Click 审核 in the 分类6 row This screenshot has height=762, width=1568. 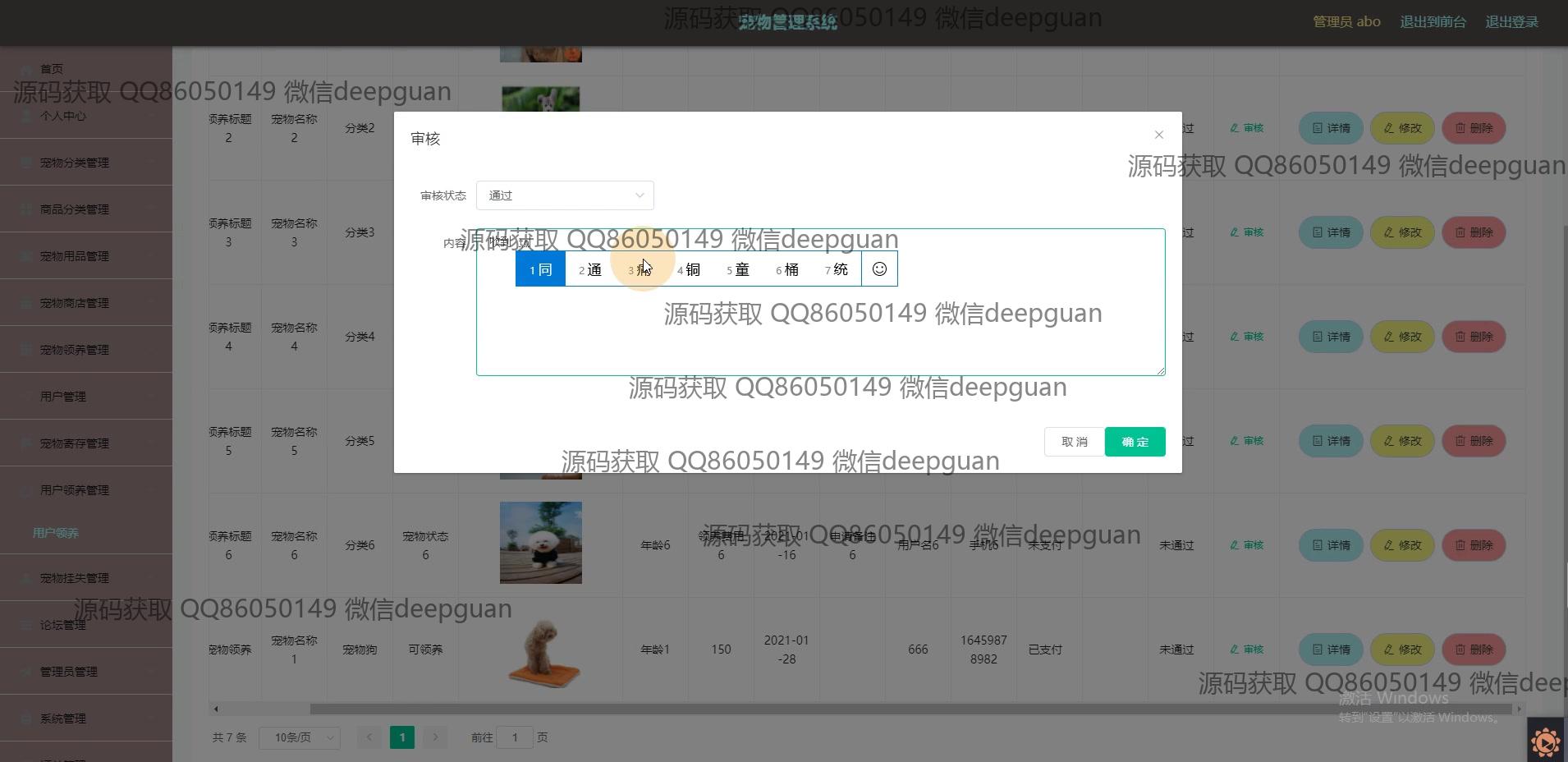pos(1246,545)
